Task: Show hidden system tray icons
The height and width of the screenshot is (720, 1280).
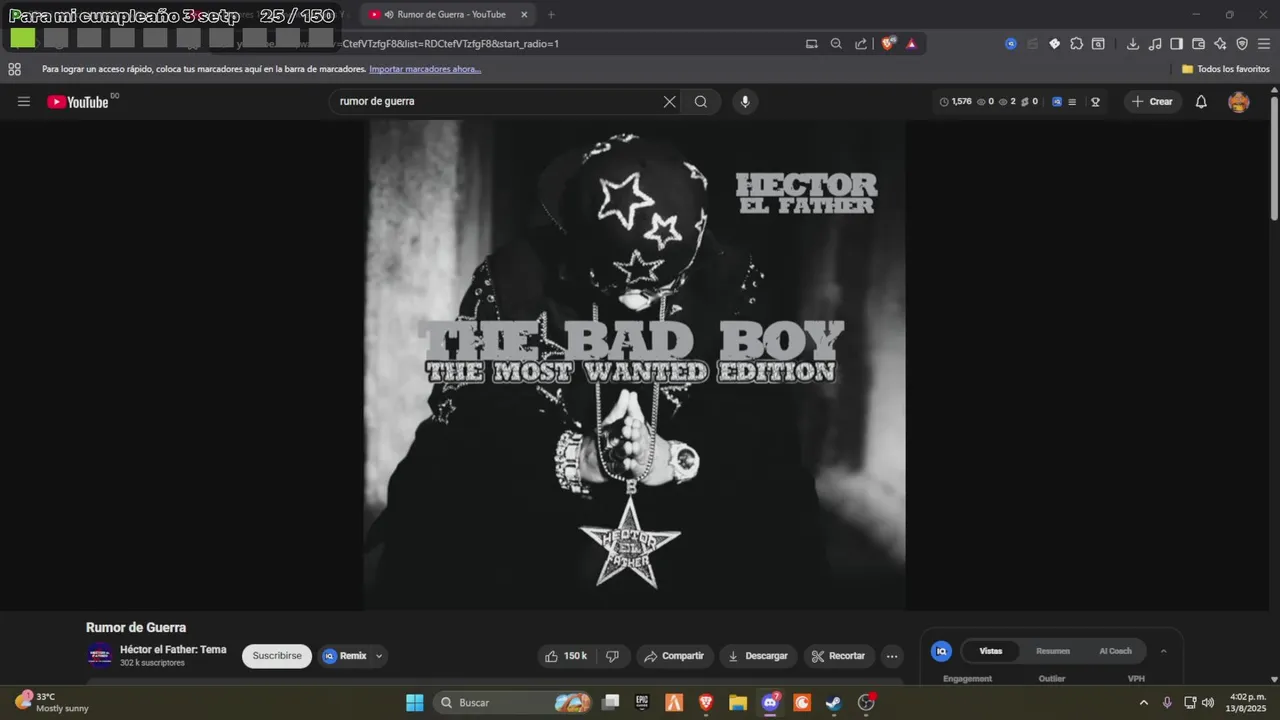Action: click(1144, 702)
